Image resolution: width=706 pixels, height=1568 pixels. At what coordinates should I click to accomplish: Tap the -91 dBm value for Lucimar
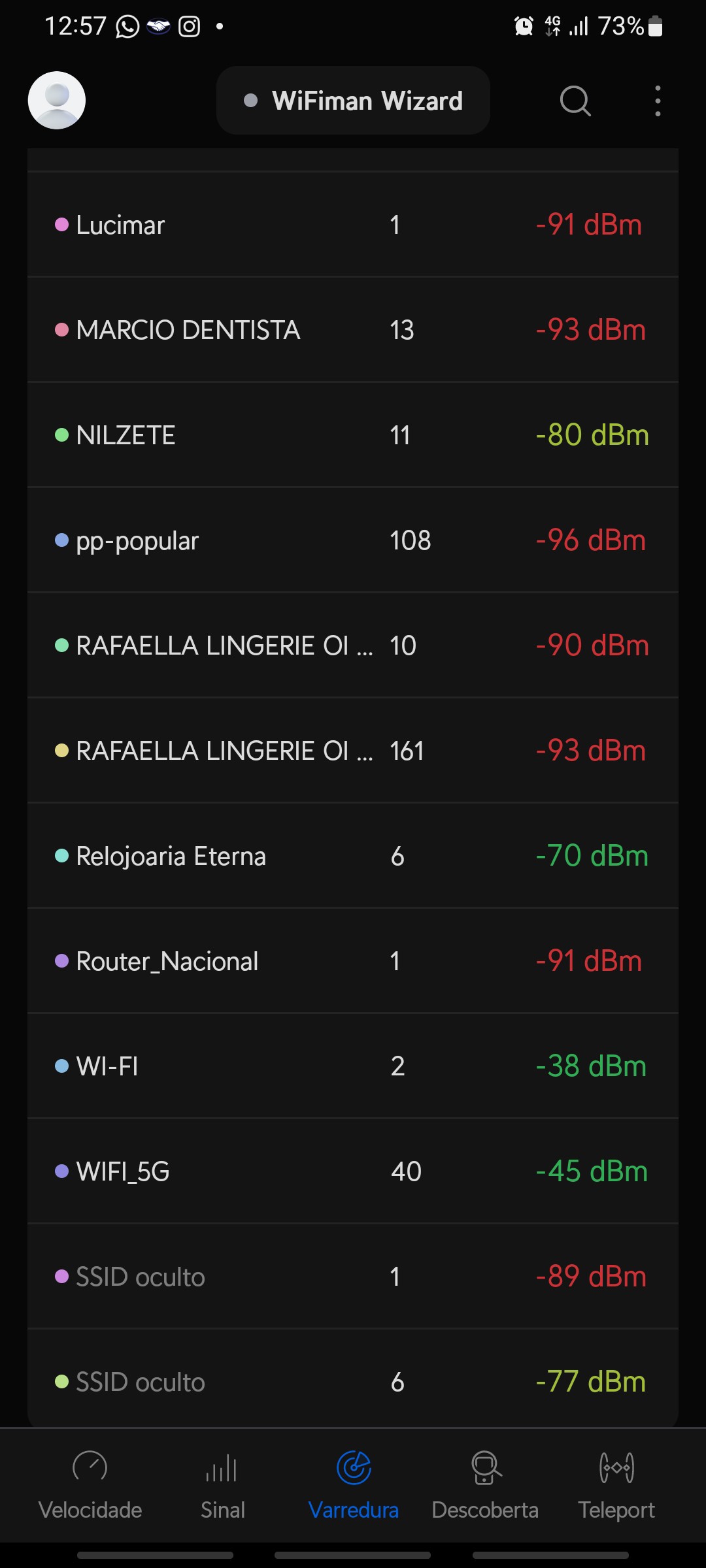(588, 225)
